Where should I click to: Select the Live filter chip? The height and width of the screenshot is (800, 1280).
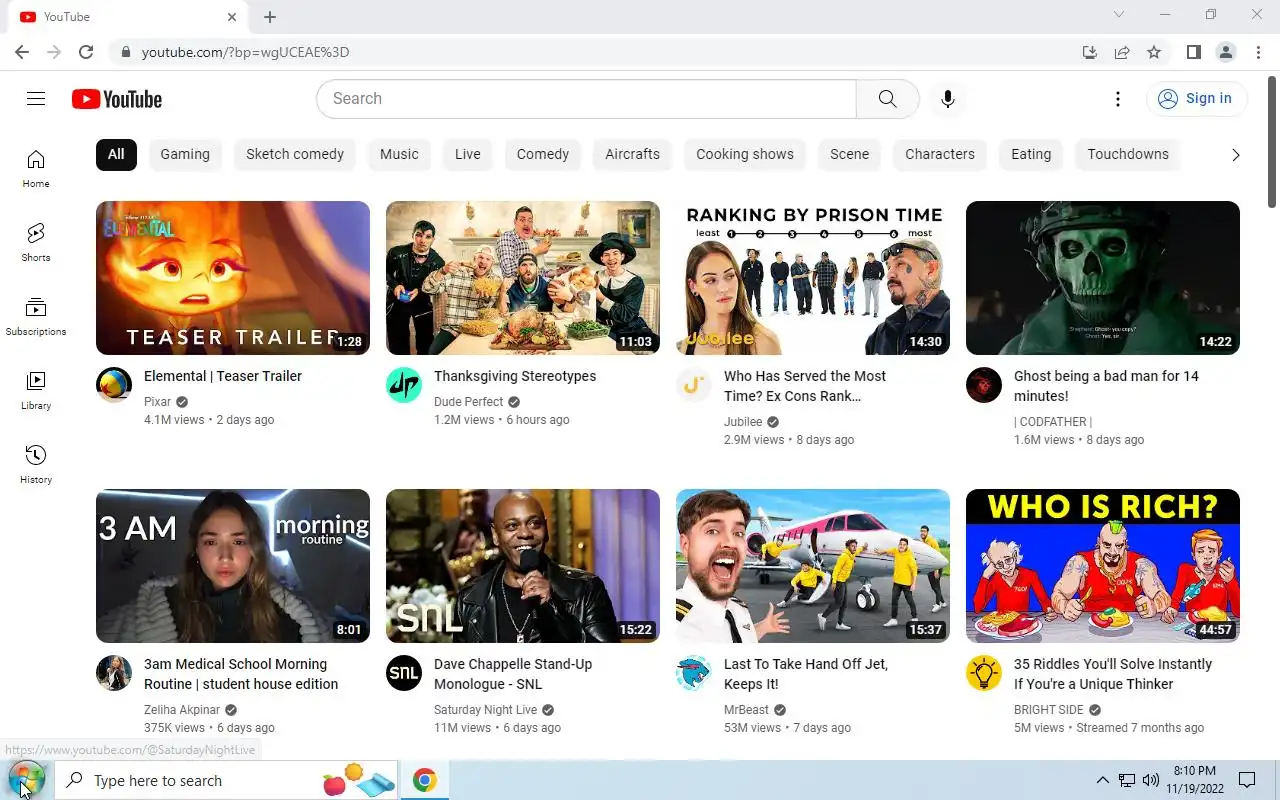[x=468, y=154]
